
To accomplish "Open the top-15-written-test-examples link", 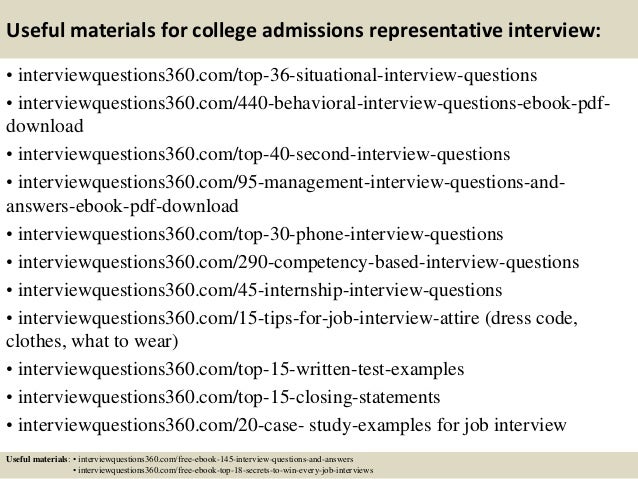I will tap(241, 370).
